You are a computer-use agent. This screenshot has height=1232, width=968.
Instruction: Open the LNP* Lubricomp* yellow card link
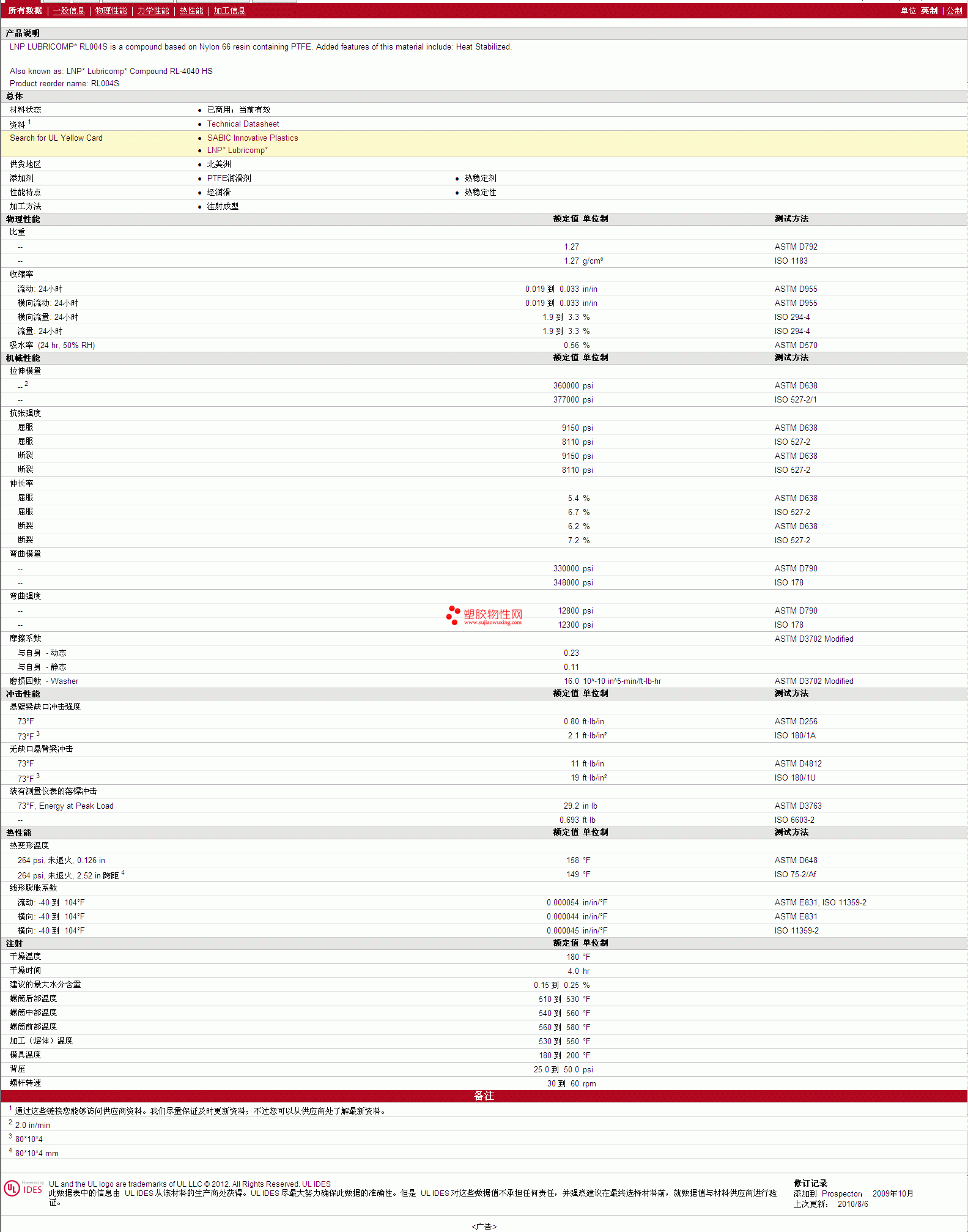click(237, 150)
